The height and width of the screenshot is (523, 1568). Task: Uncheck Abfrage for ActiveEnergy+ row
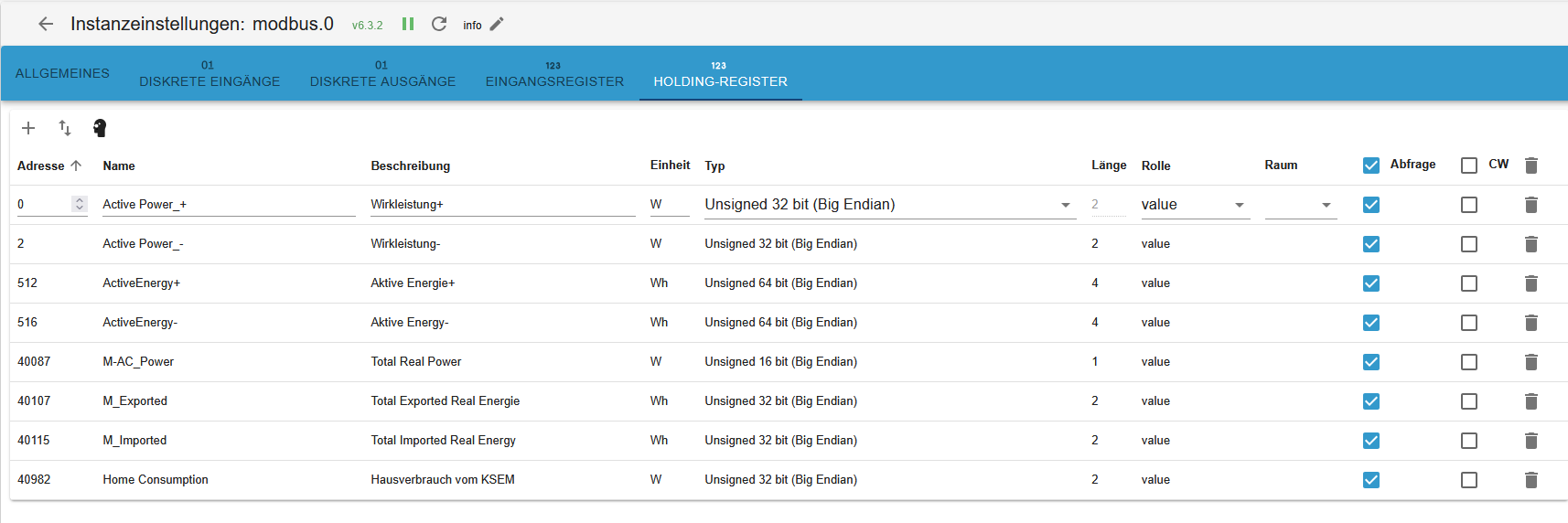click(x=1370, y=283)
